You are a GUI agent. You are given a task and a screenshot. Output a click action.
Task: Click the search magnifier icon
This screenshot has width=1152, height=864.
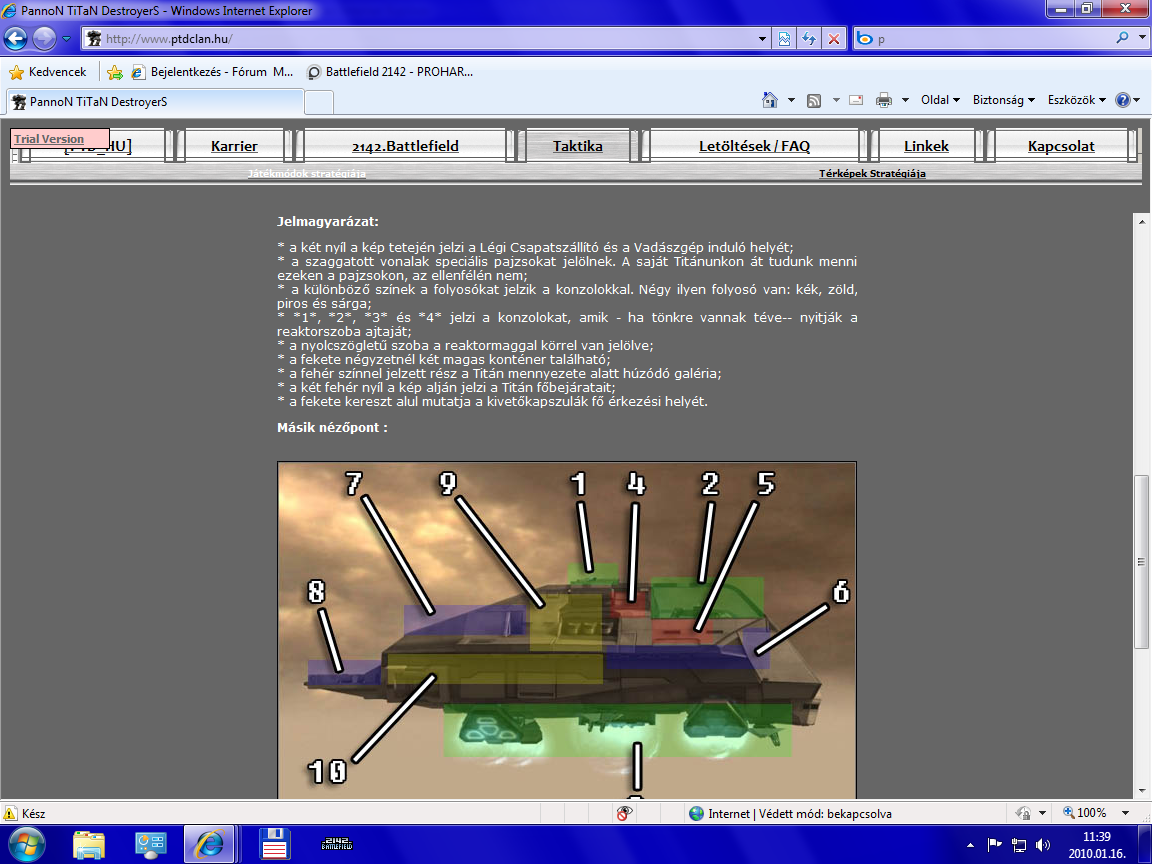[1122, 37]
